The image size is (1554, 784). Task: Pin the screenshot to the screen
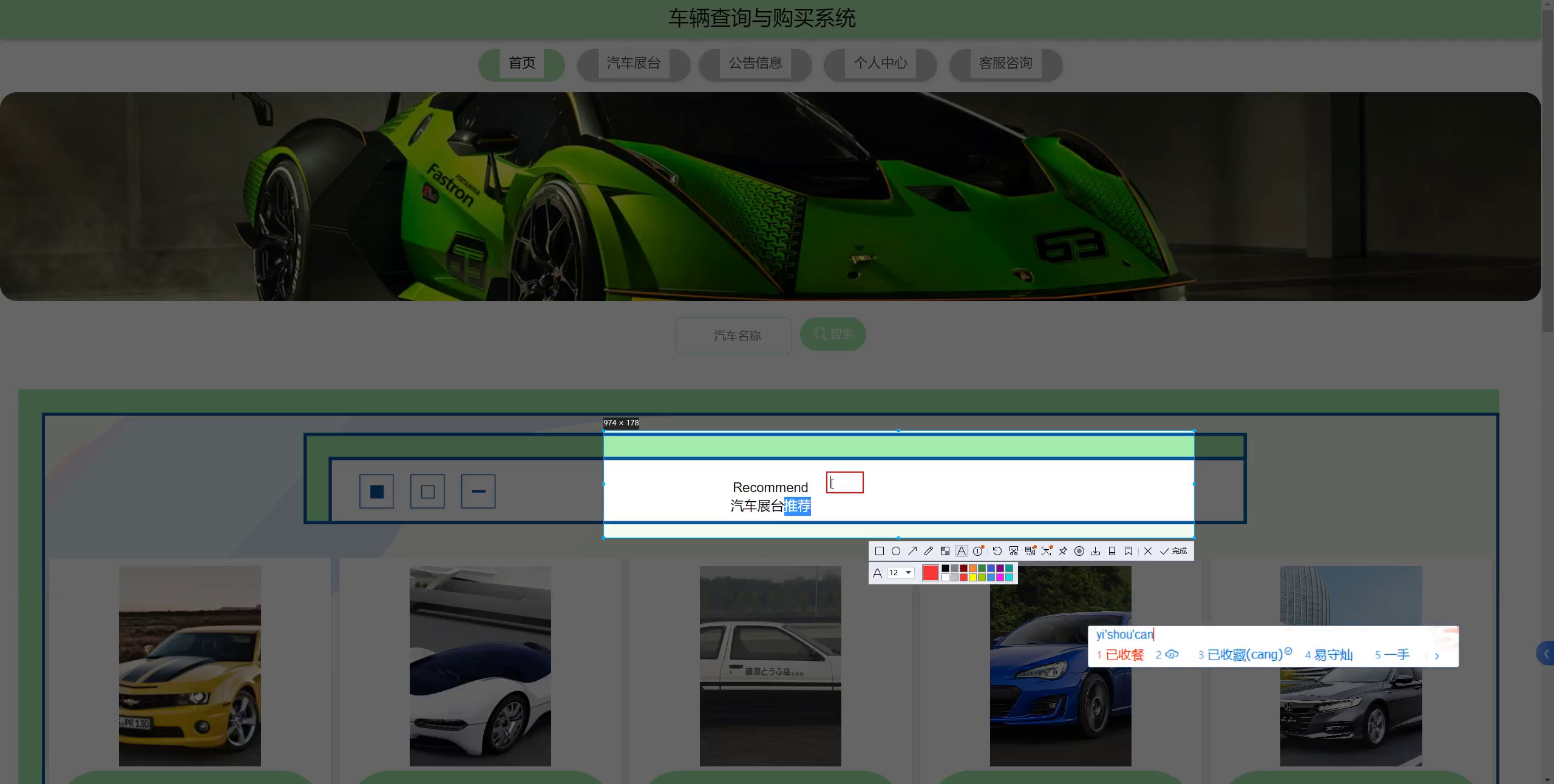(x=1063, y=551)
